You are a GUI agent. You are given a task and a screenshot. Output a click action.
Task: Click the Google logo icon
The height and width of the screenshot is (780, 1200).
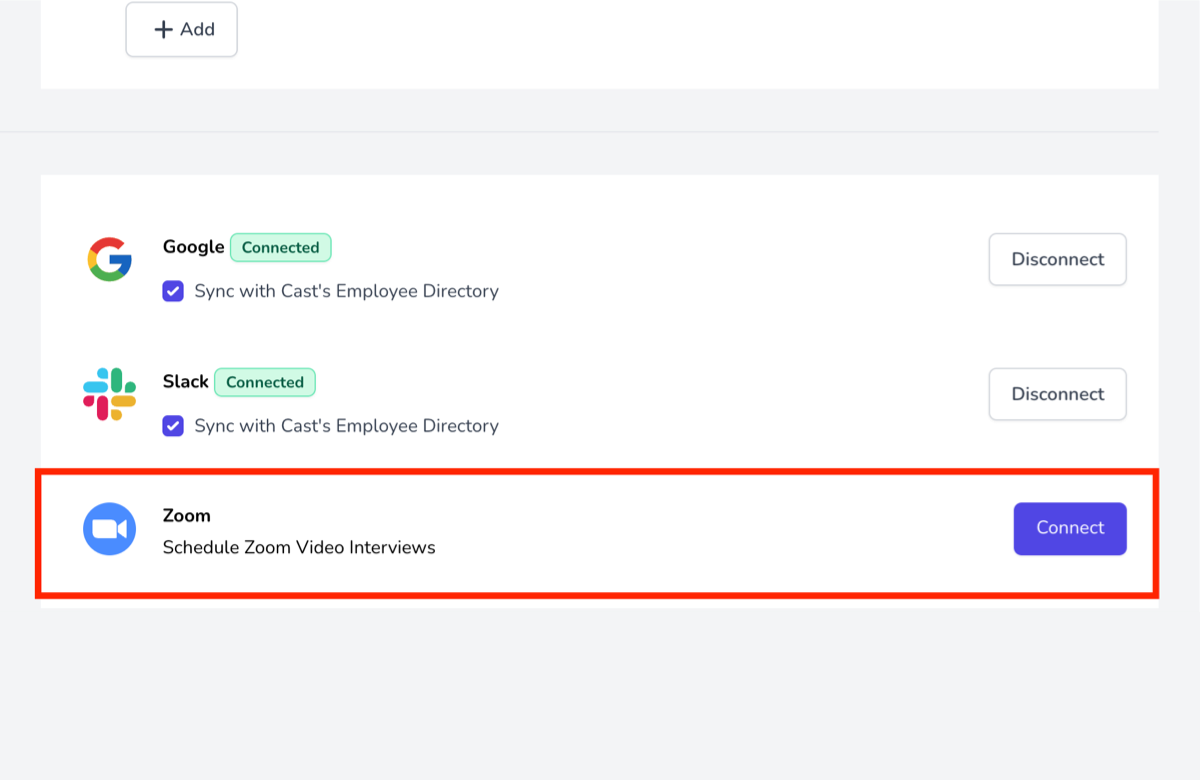109,260
